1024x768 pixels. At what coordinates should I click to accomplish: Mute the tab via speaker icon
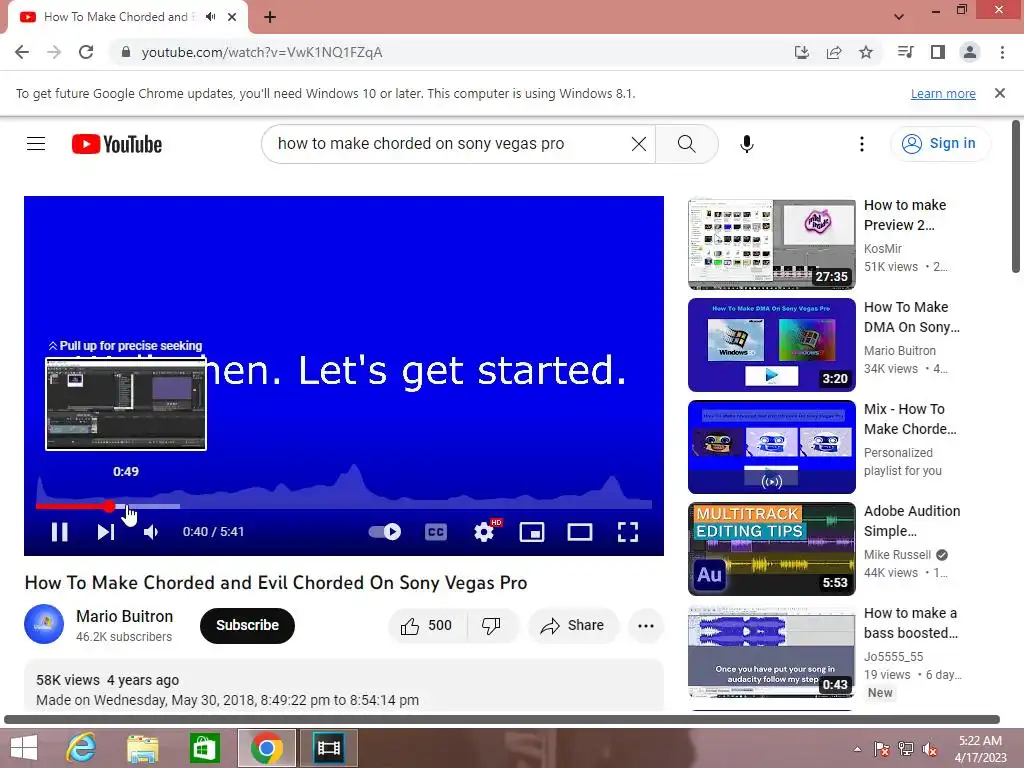tap(210, 17)
